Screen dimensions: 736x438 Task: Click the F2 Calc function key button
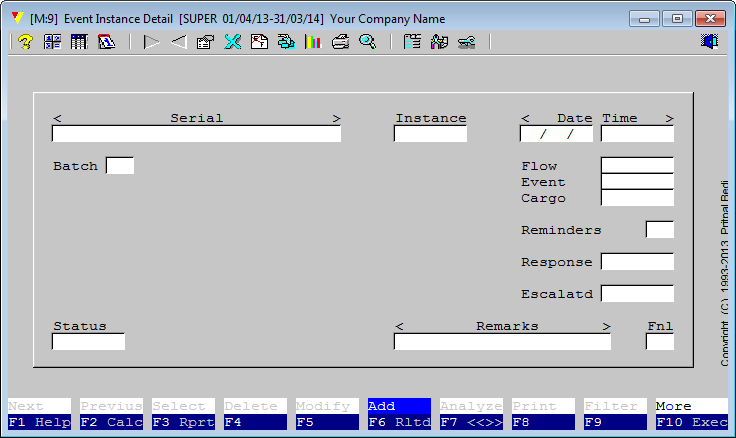tap(111, 422)
